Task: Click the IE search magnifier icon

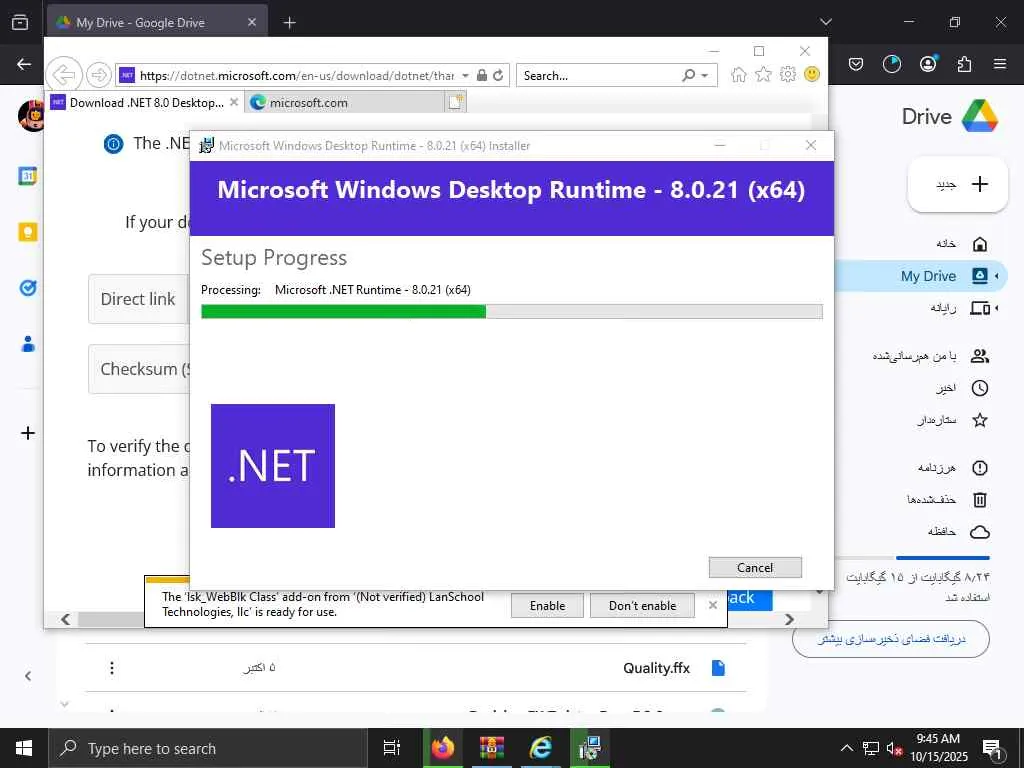Action: [688, 76]
